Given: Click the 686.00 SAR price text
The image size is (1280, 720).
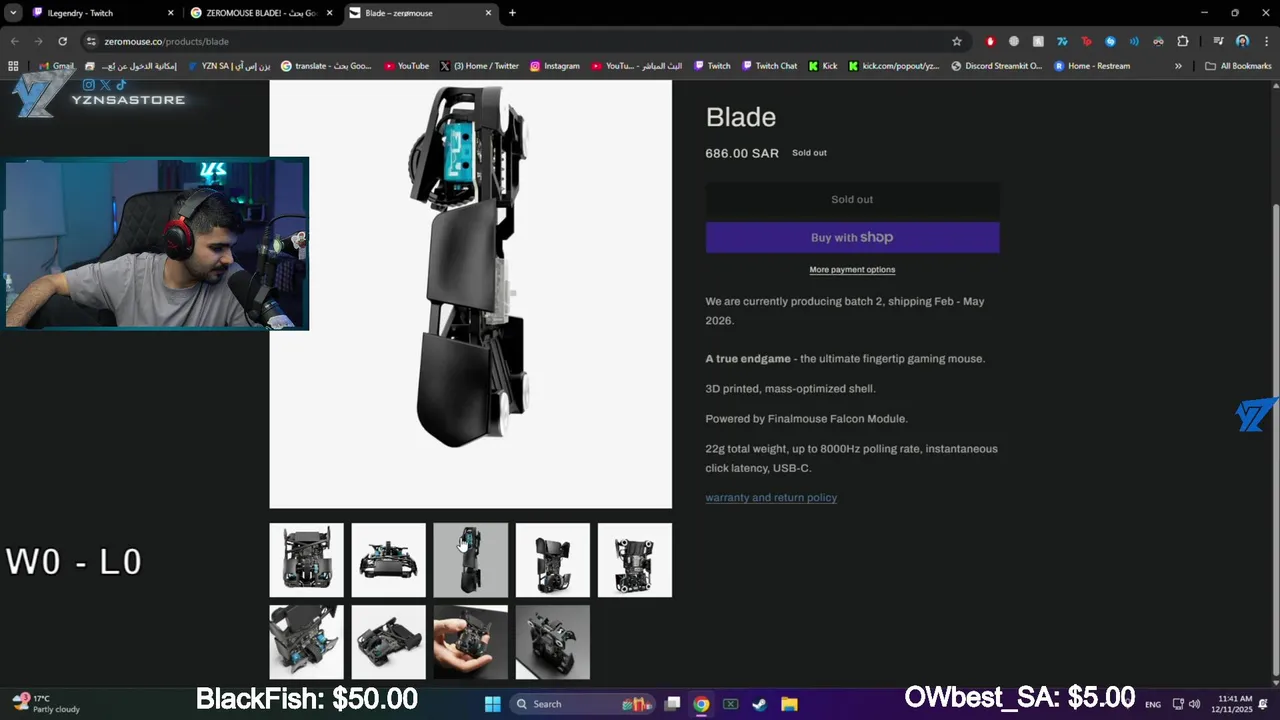Looking at the screenshot, I should coord(742,153).
